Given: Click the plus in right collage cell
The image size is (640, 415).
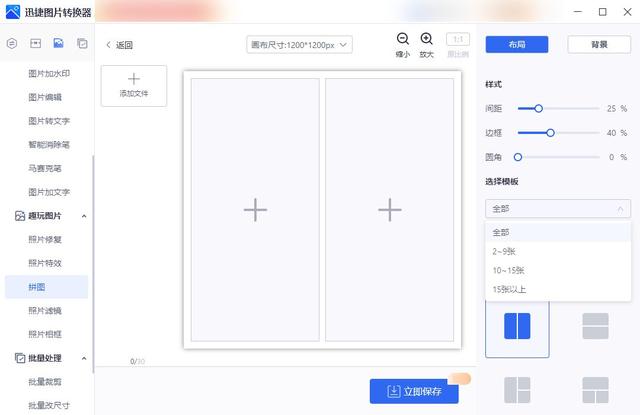Looking at the screenshot, I should pyautogui.click(x=390, y=210).
